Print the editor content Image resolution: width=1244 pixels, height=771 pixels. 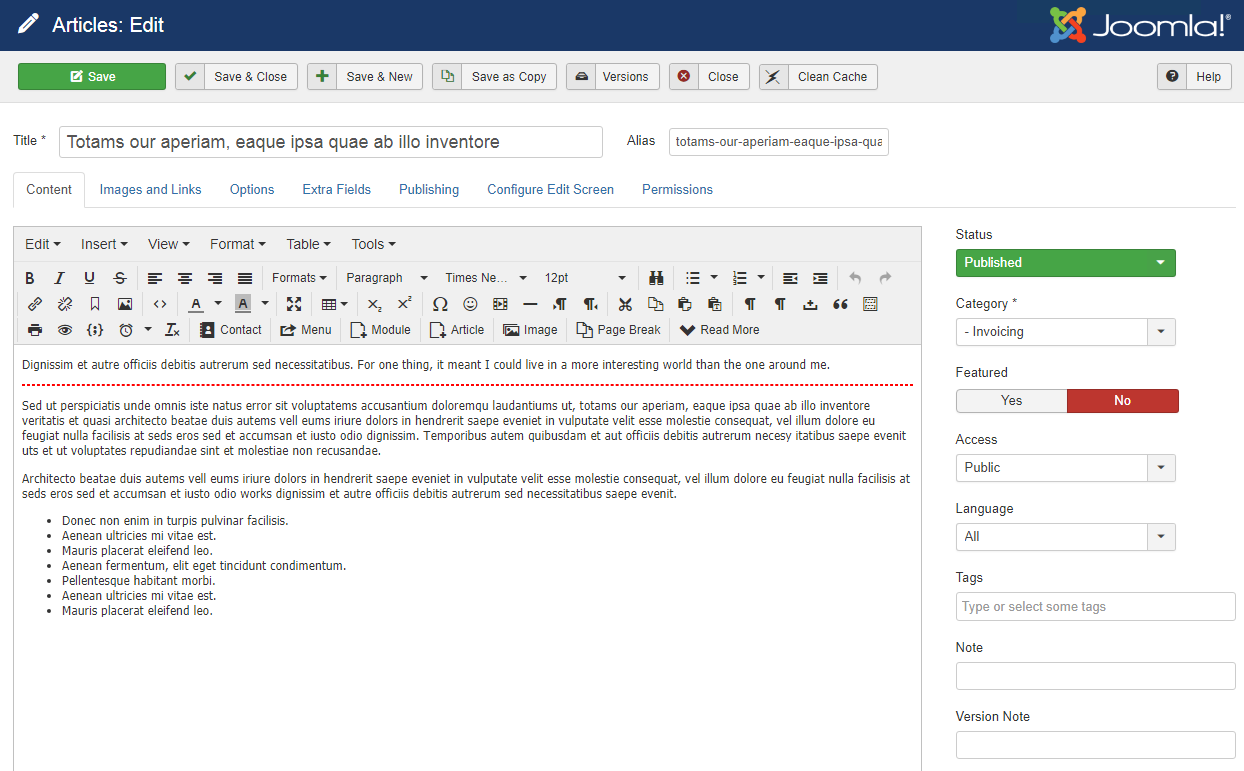pyautogui.click(x=35, y=330)
